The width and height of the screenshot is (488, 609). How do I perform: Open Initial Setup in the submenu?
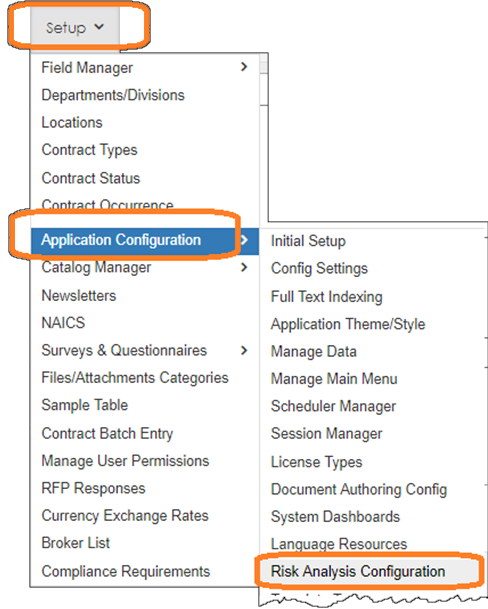[308, 241]
